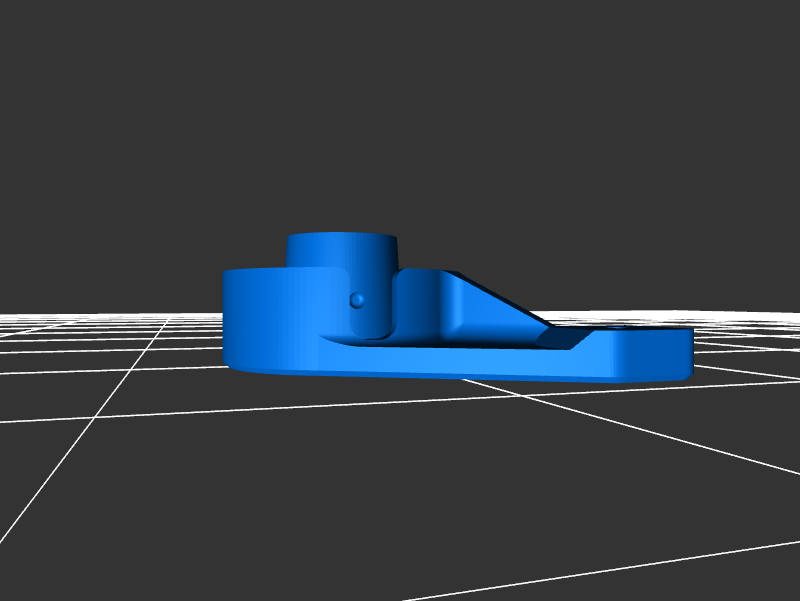Viewport: 800px width, 601px height.
Task: Click the grid floor in front of the model
Action: pos(400,480)
